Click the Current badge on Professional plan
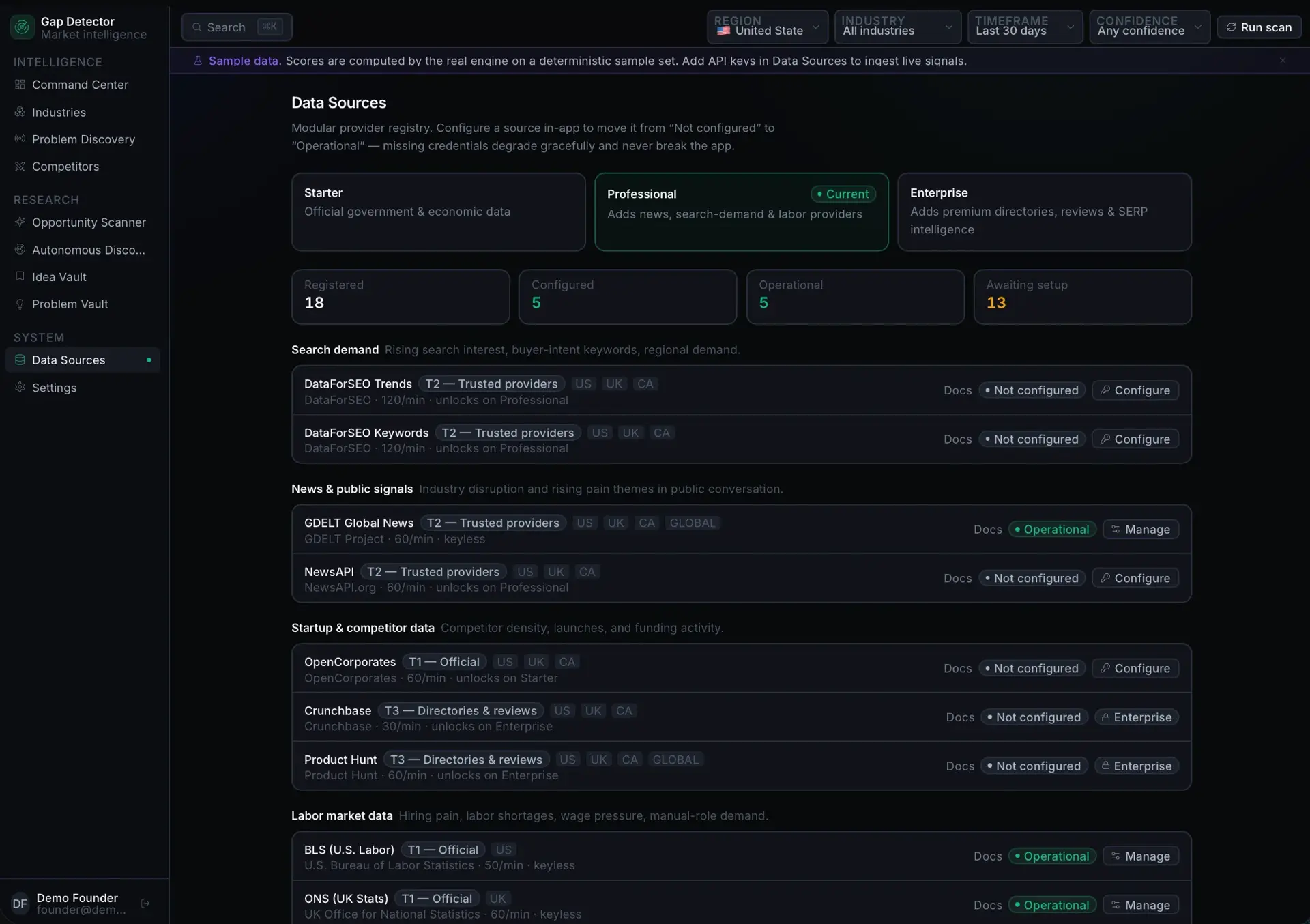This screenshot has height=924, width=1310. click(x=843, y=194)
